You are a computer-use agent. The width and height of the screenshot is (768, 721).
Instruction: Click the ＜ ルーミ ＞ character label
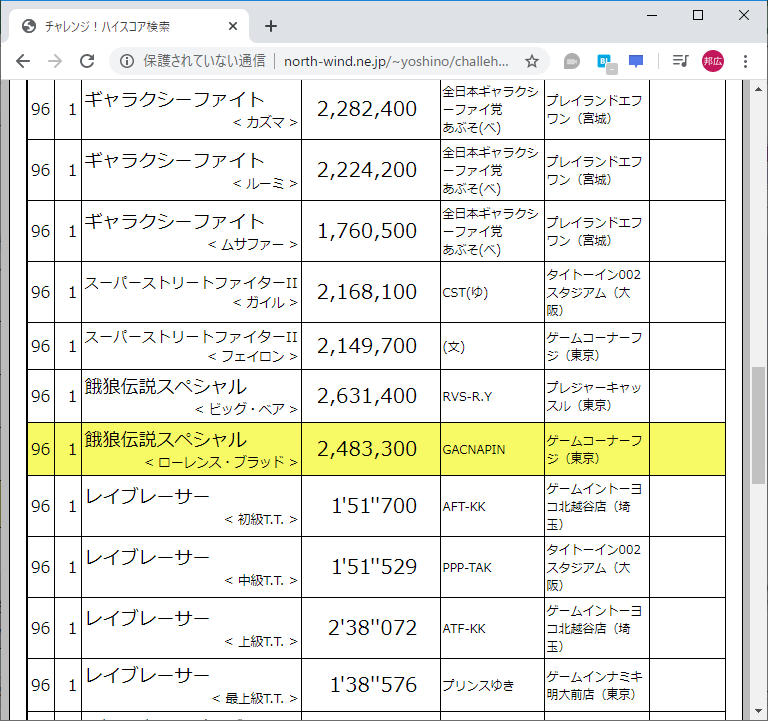pos(265,183)
